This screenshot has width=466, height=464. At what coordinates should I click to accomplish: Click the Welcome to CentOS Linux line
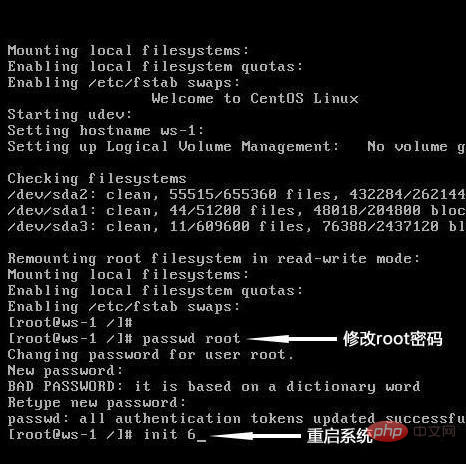coord(255,98)
